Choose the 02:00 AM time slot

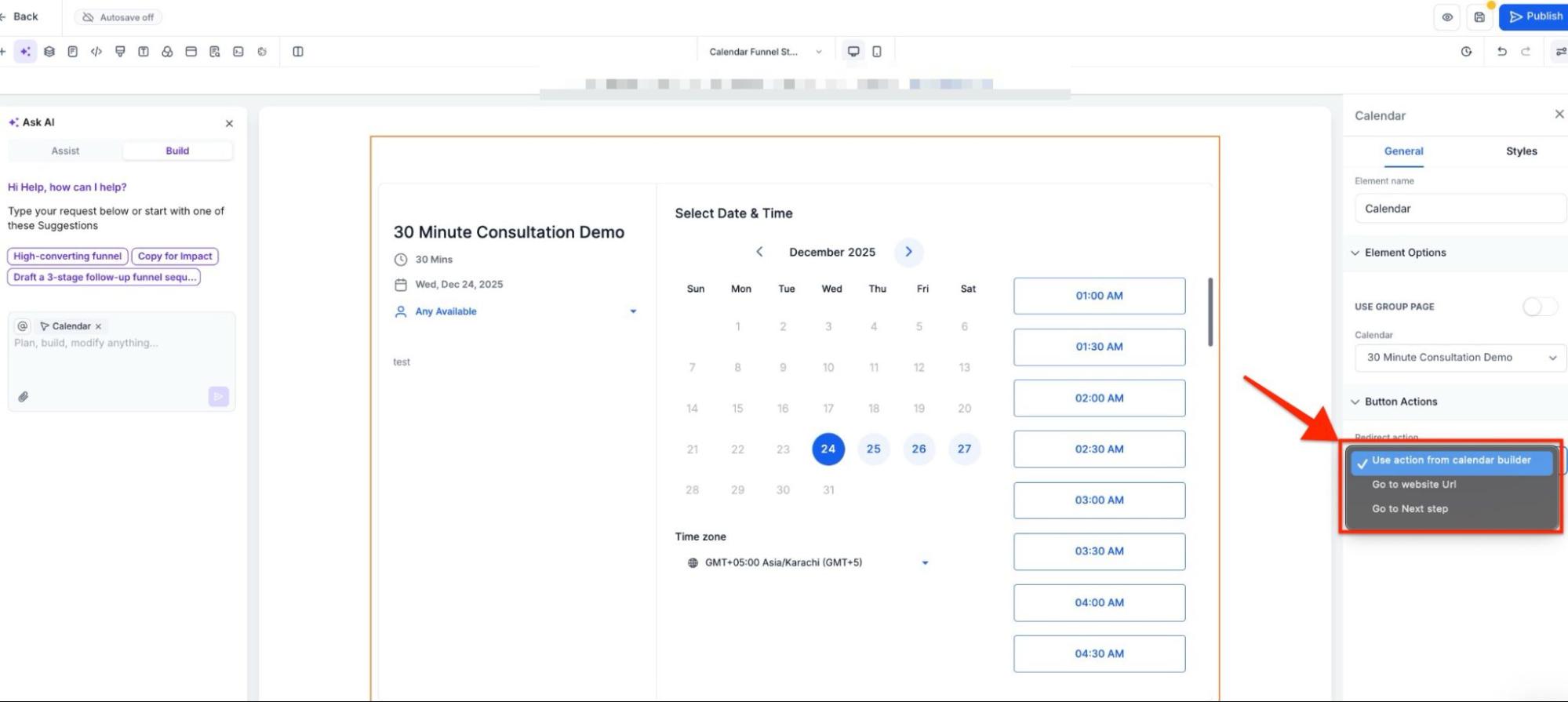click(x=1099, y=398)
